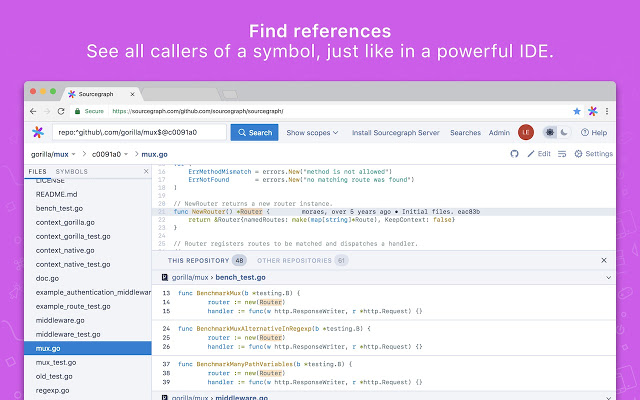Switch to the SYMBOLS tab

point(71,171)
